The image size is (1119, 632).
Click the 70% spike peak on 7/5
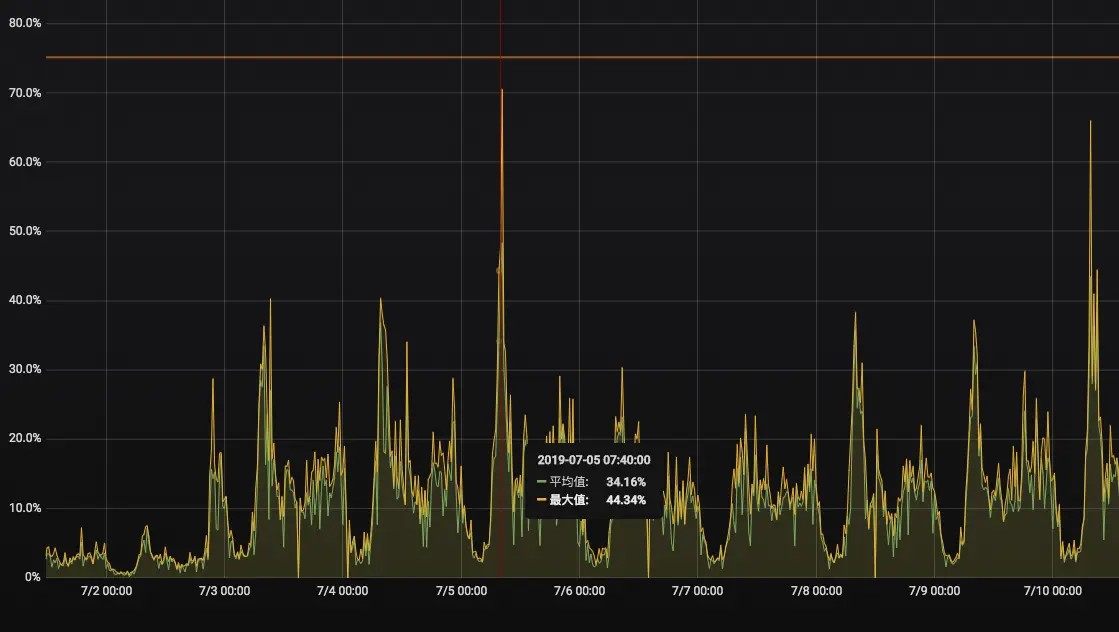[502, 91]
